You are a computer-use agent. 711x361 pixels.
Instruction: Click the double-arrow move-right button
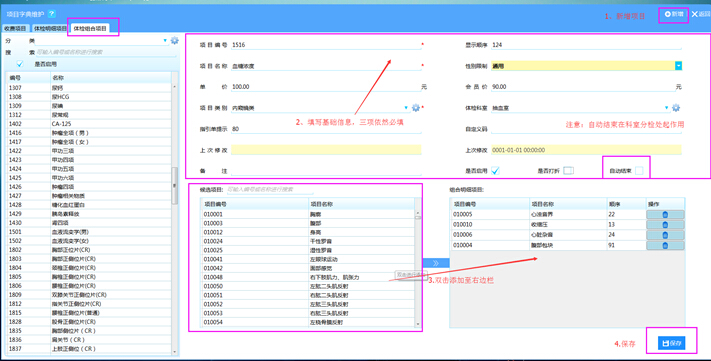[x=436, y=263]
